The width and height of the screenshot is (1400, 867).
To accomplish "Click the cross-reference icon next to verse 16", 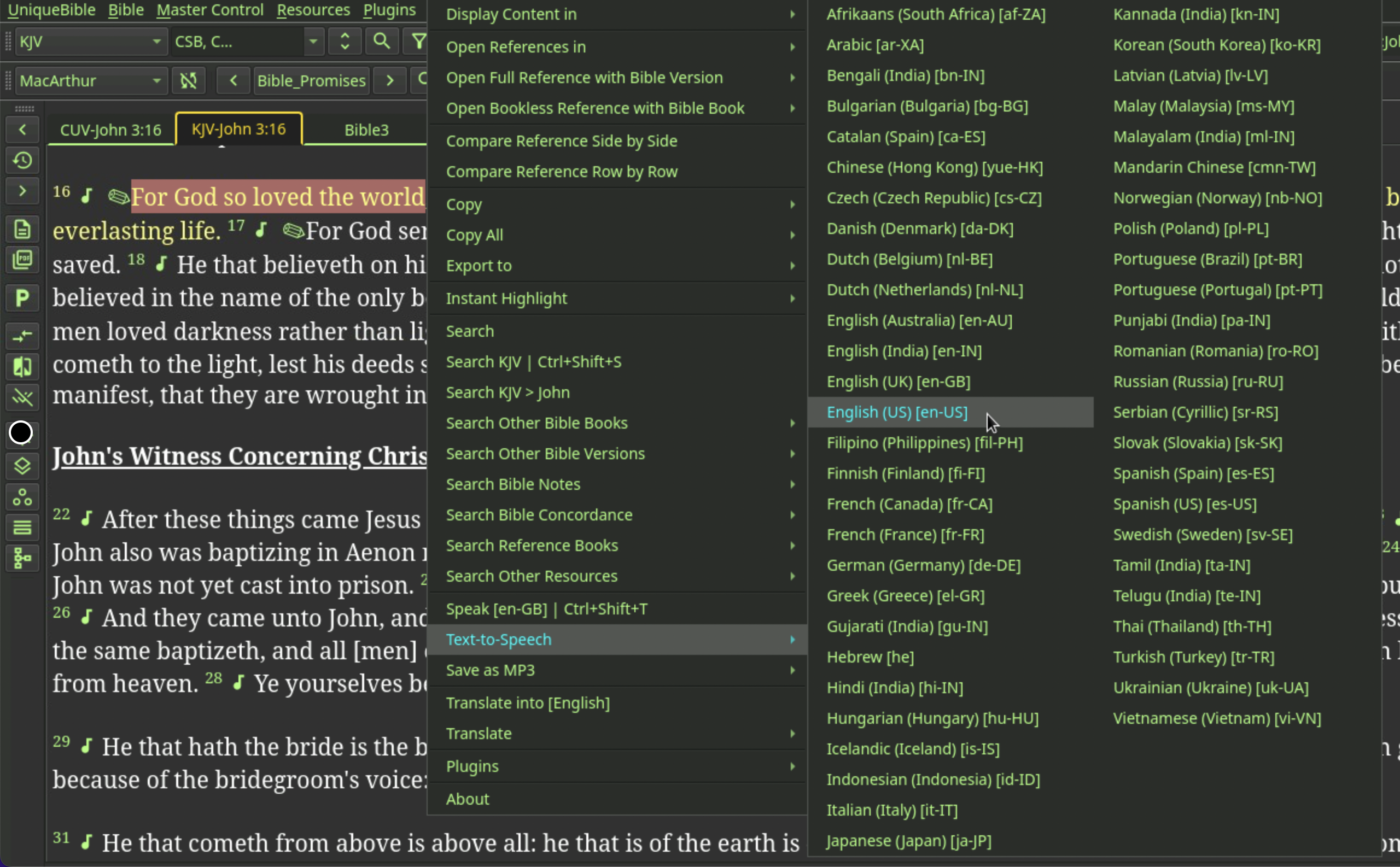I will click(x=118, y=197).
